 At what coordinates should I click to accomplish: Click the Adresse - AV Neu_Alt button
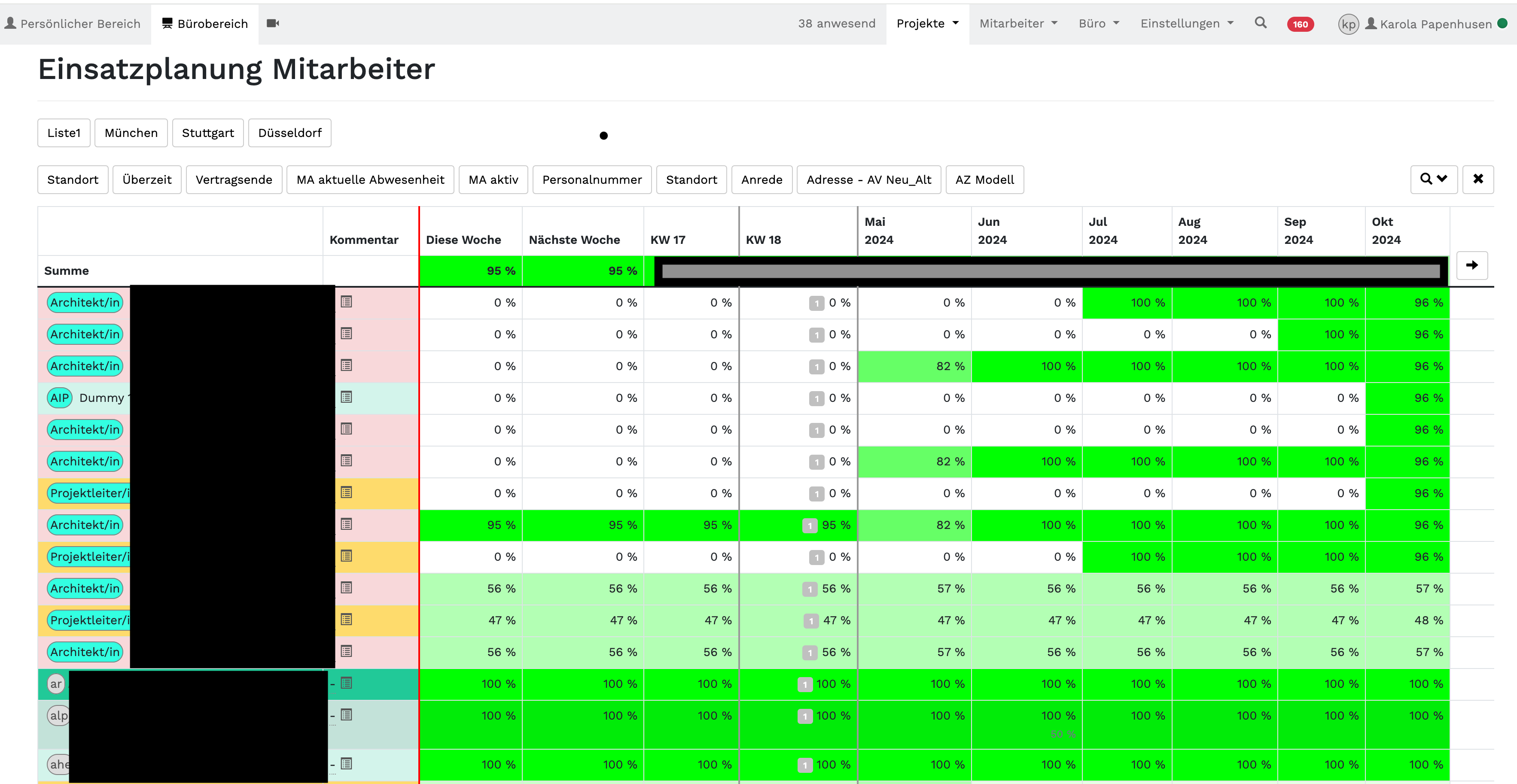point(868,179)
